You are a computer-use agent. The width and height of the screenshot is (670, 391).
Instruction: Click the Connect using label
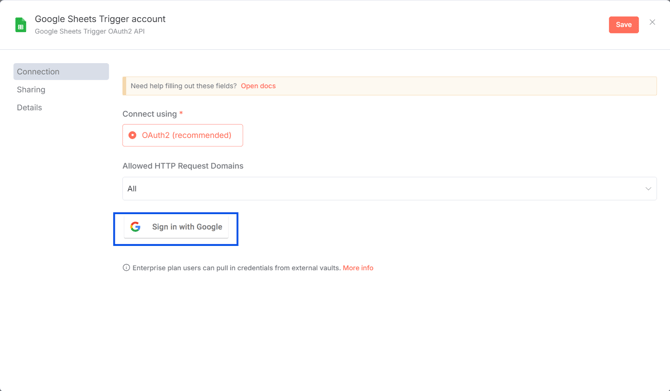click(150, 114)
